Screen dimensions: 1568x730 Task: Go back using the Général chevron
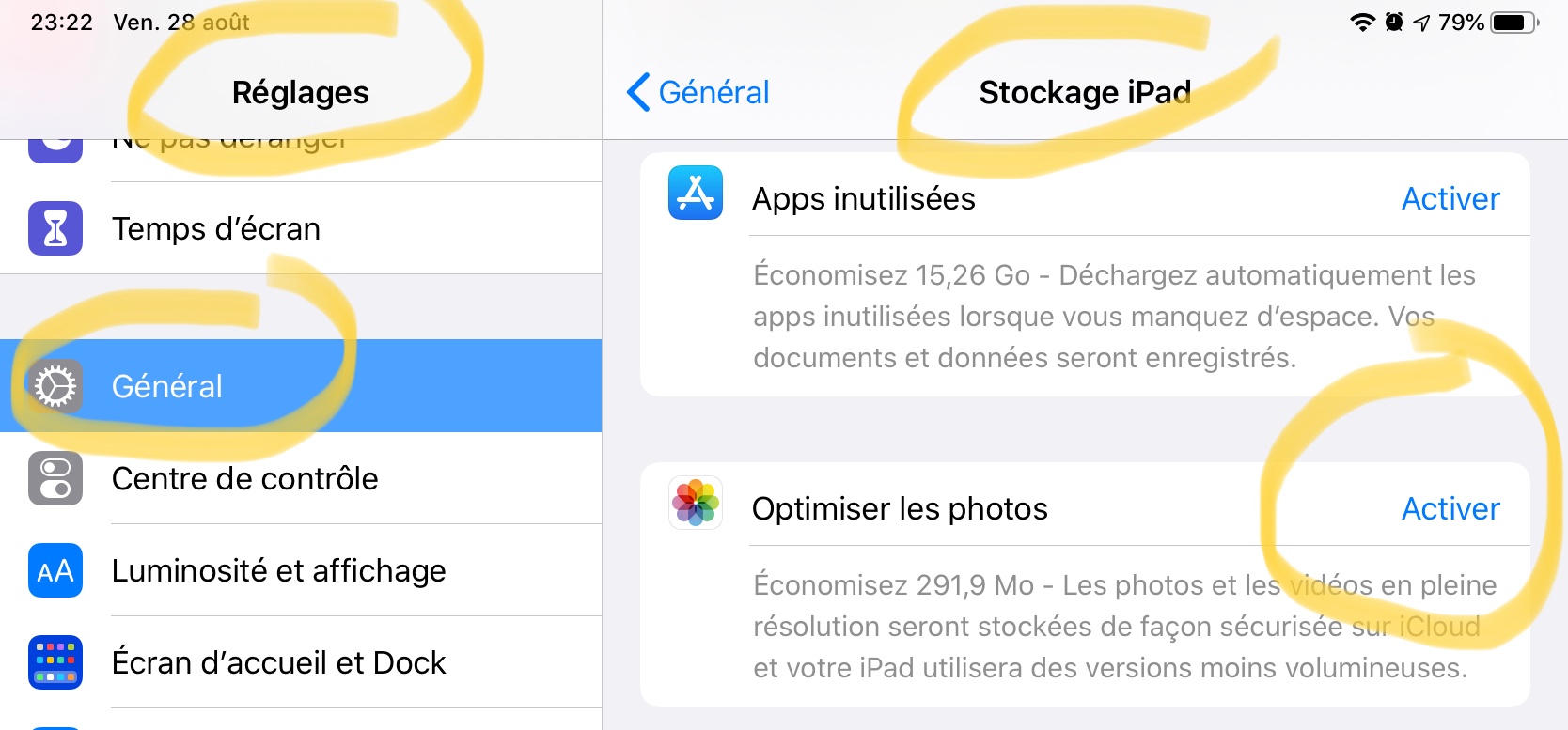[698, 92]
